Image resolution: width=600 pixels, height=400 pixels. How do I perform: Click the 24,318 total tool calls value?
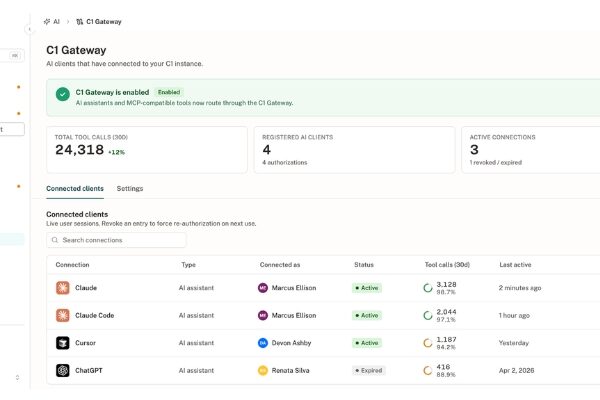click(80, 150)
